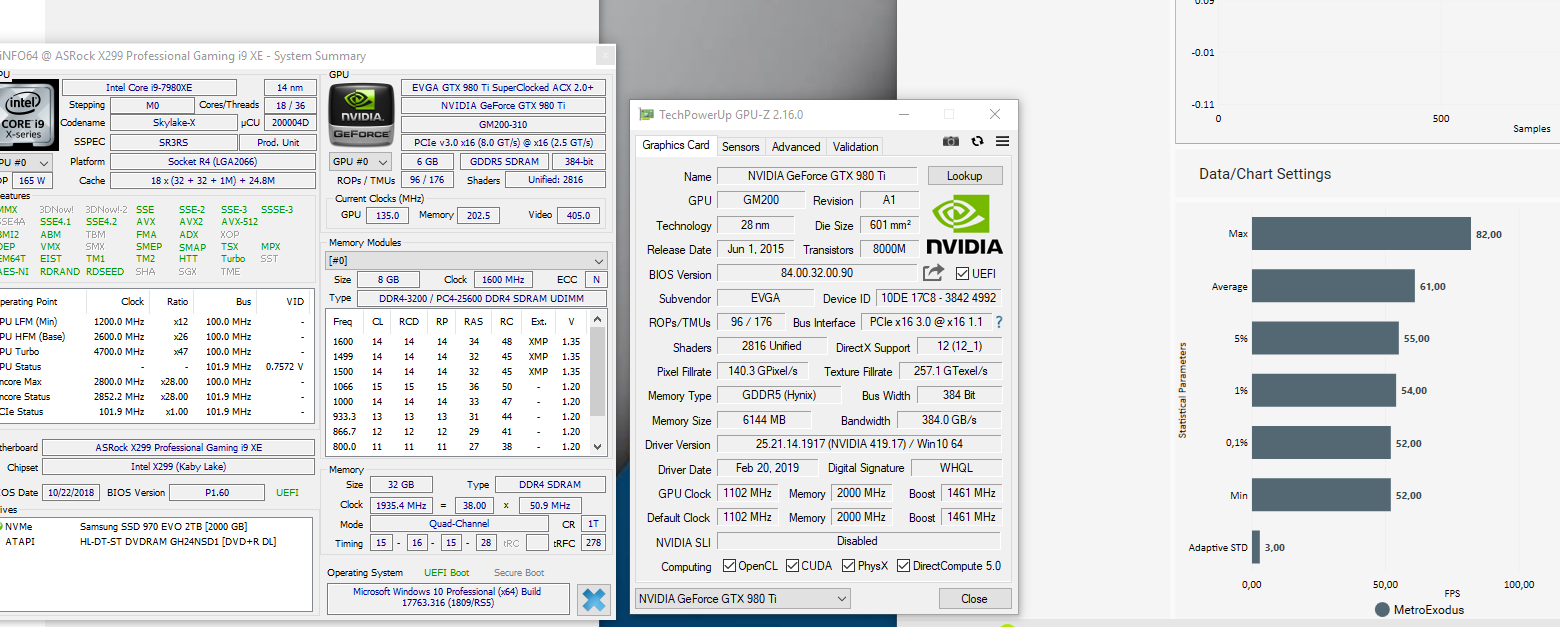The height and width of the screenshot is (627, 1560).
Task: Click the GPU-Z refresh arrows icon
Action: (977, 142)
